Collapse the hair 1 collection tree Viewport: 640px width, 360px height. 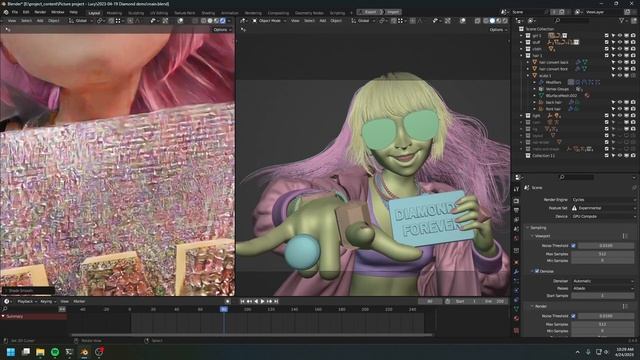click(x=521, y=56)
